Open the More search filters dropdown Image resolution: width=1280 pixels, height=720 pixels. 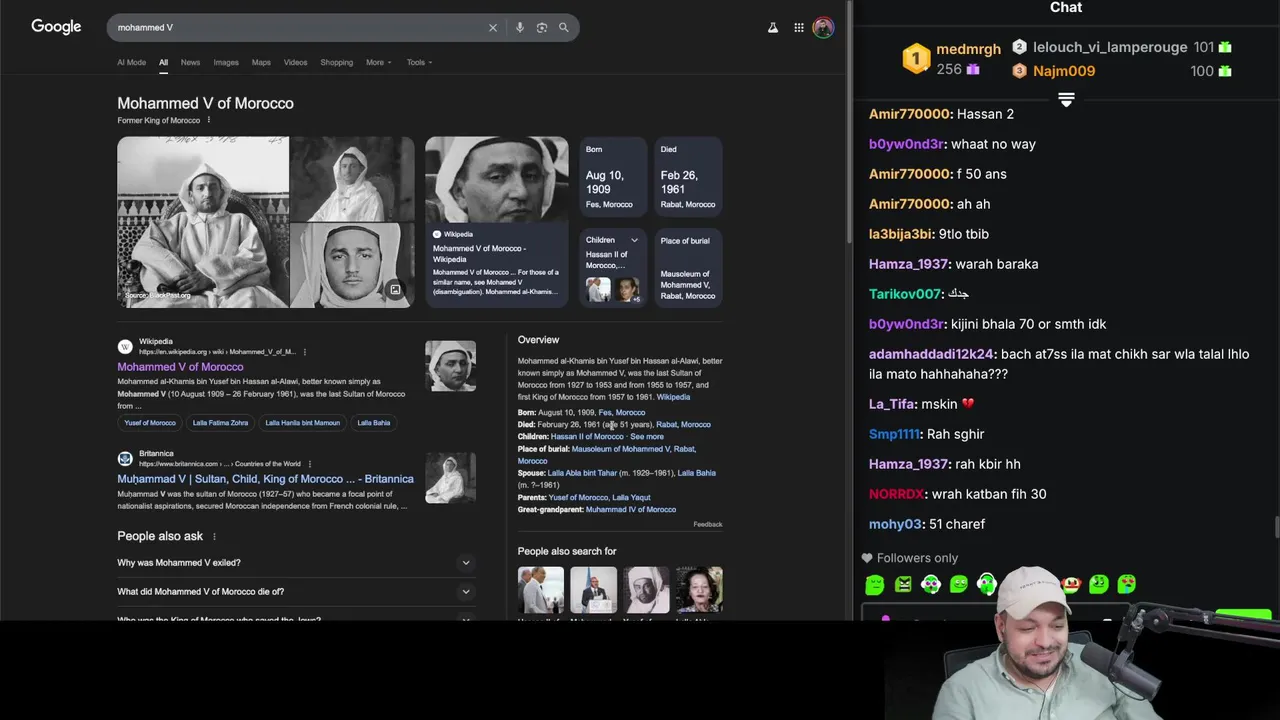(378, 62)
